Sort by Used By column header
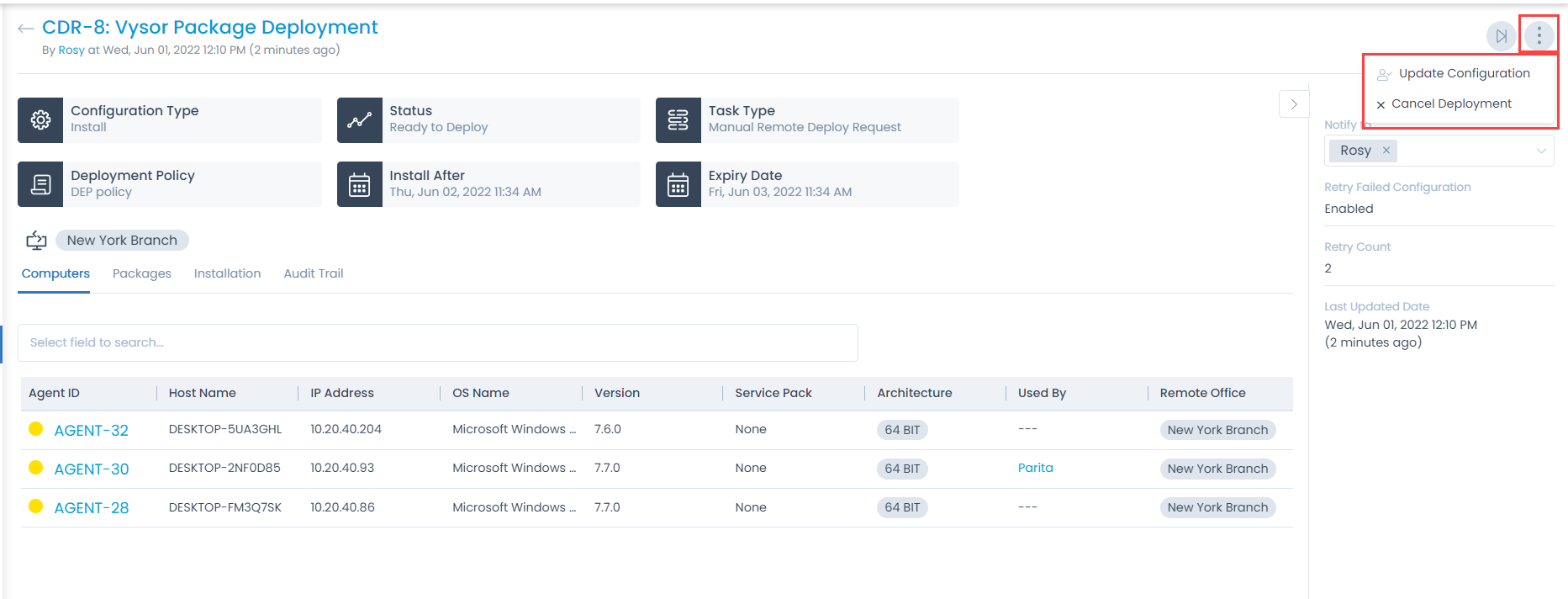The width and height of the screenshot is (1568, 599). pos(1042,393)
